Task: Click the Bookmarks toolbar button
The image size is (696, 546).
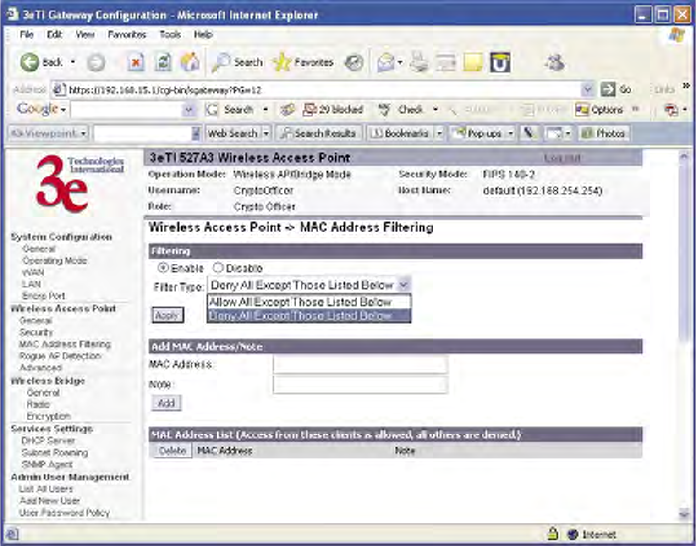Action: pos(400,133)
